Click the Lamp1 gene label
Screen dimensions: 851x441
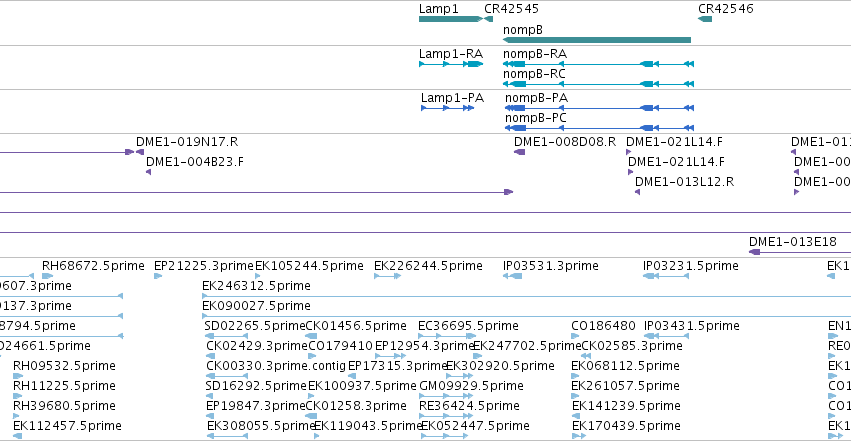(439, 9)
